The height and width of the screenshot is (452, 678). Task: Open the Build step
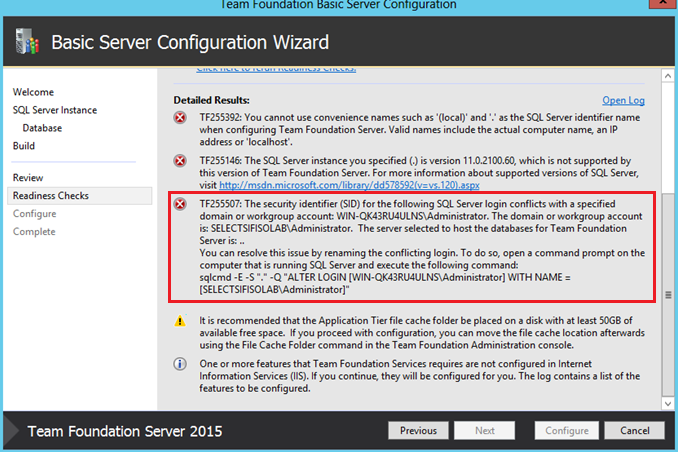coord(24,146)
